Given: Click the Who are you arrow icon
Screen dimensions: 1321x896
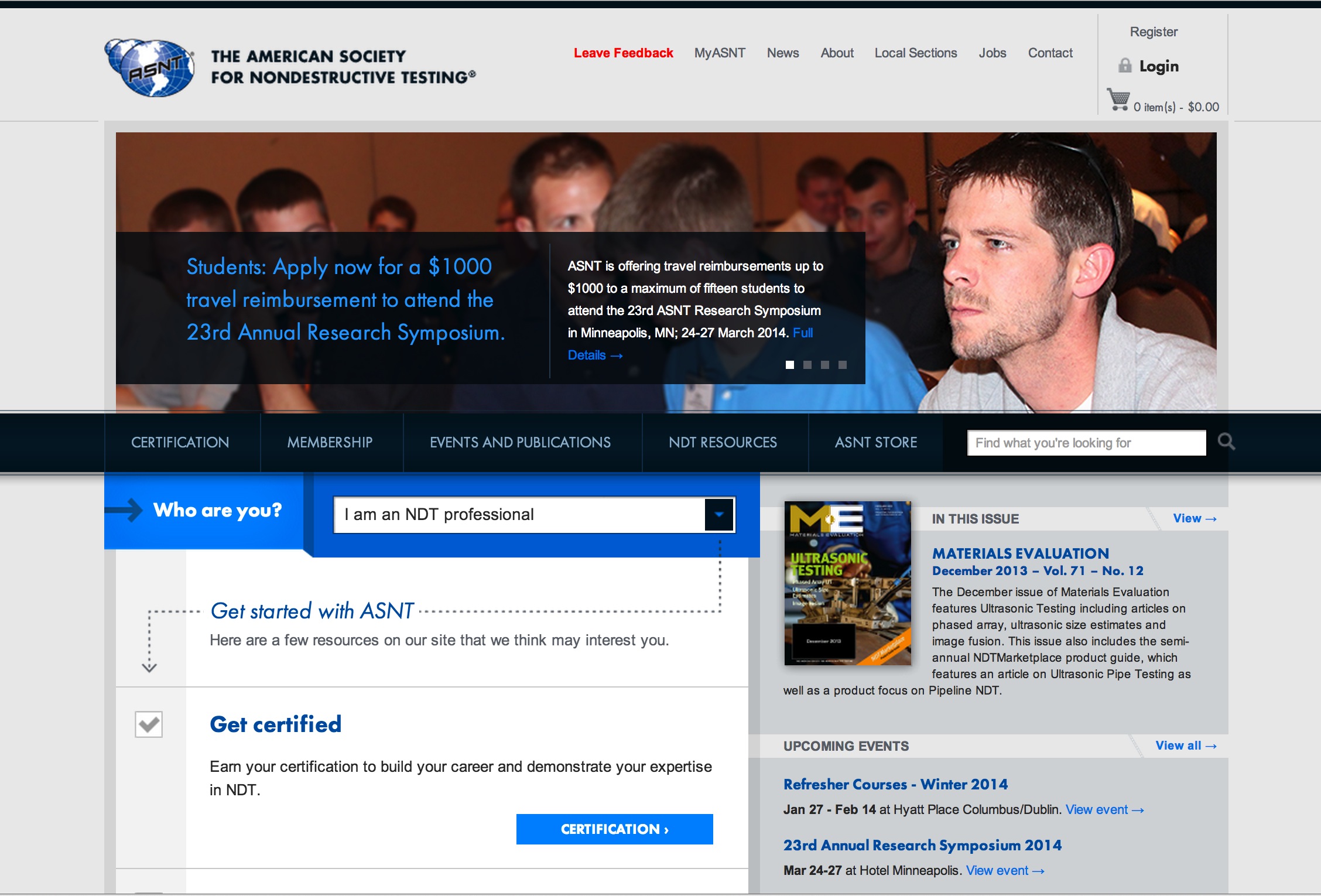Looking at the screenshot, I should coord(124,509).
